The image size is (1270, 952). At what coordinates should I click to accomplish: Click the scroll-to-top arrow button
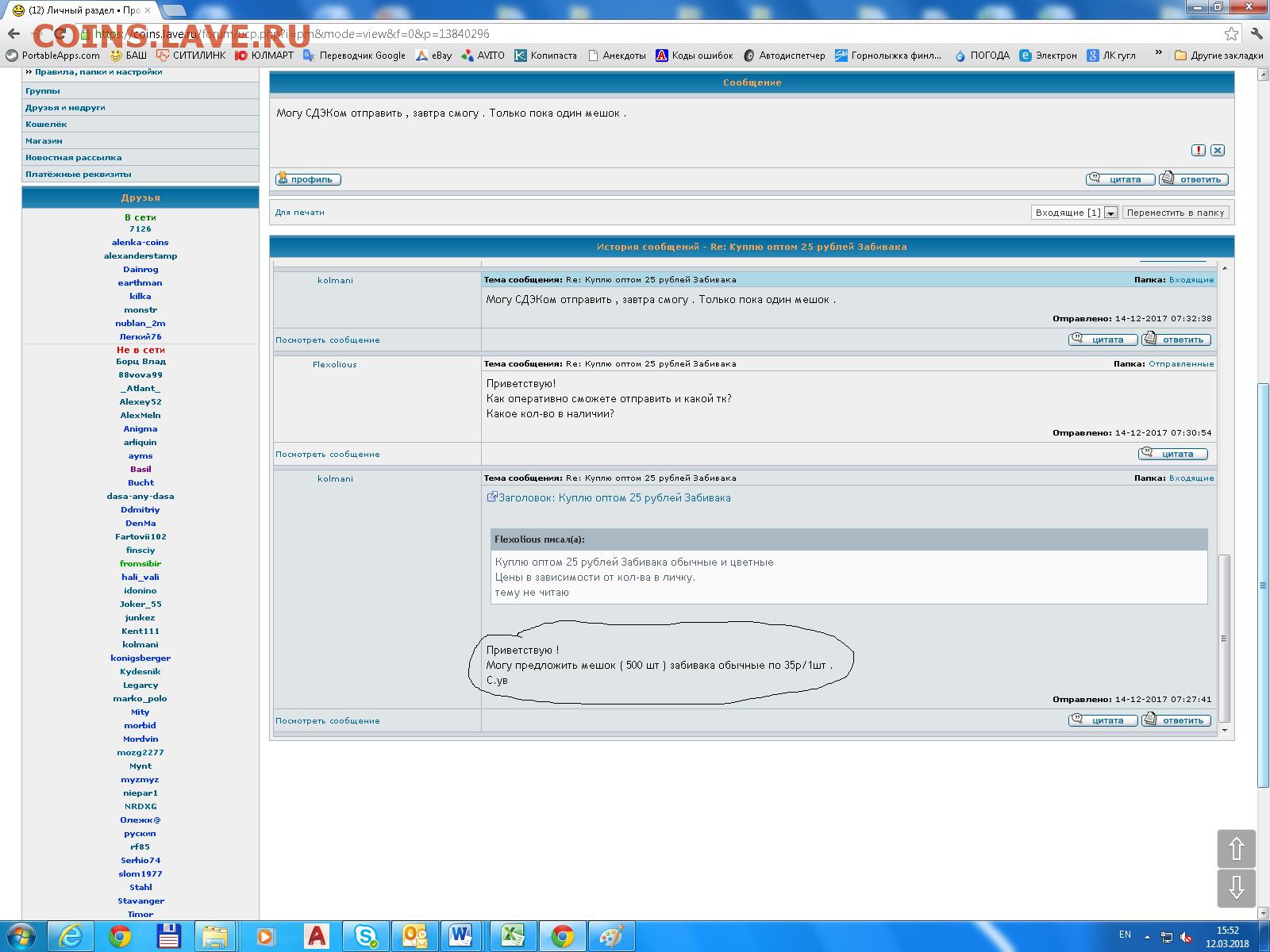1236,850
